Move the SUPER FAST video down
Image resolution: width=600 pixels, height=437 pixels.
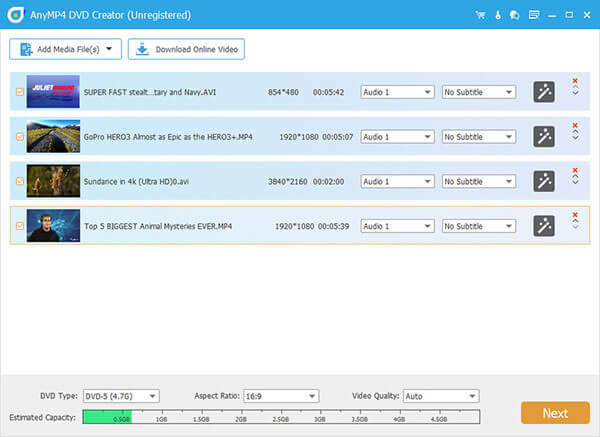575,94
